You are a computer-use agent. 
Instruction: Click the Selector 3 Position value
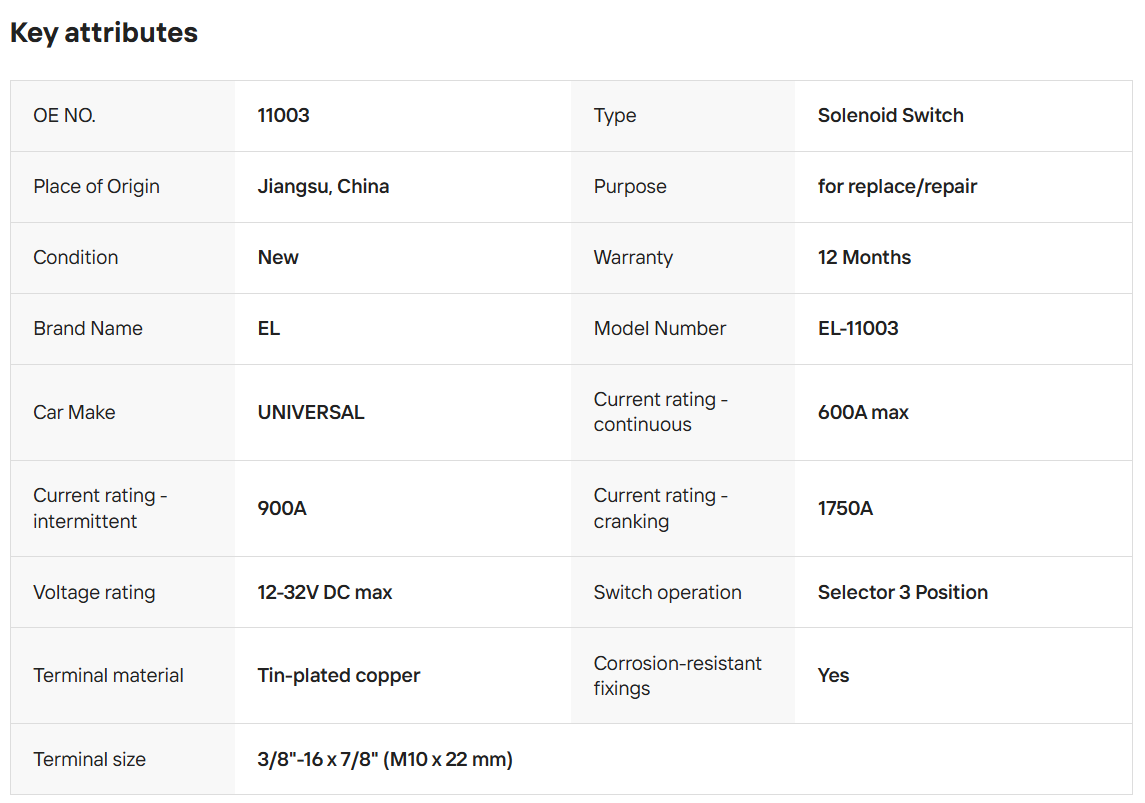902,592
